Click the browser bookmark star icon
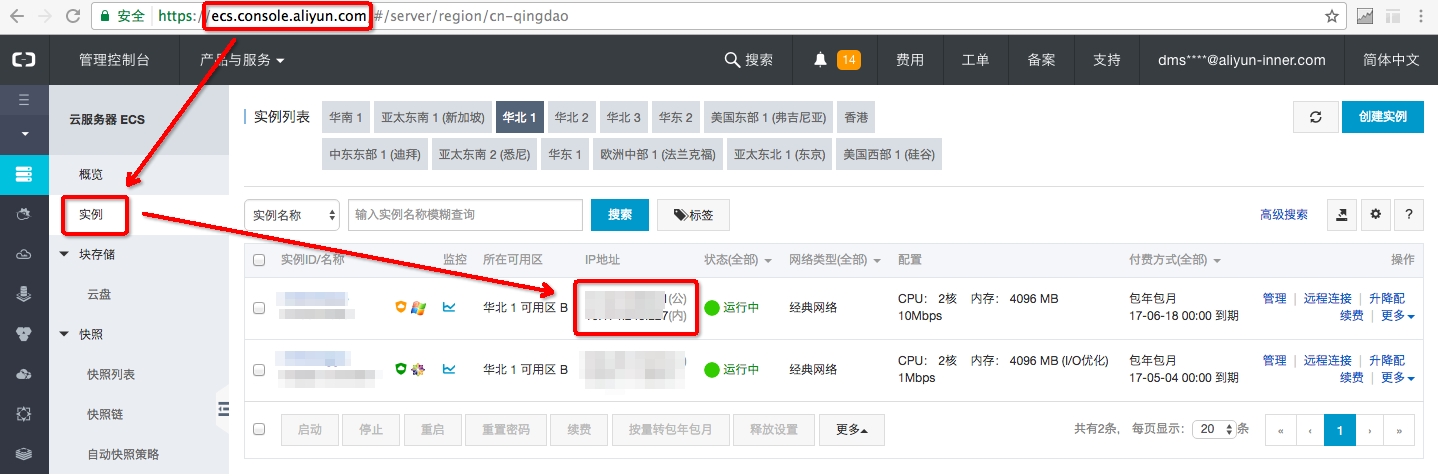This screenshot has width=1438, height=474. coord(1332,16)
